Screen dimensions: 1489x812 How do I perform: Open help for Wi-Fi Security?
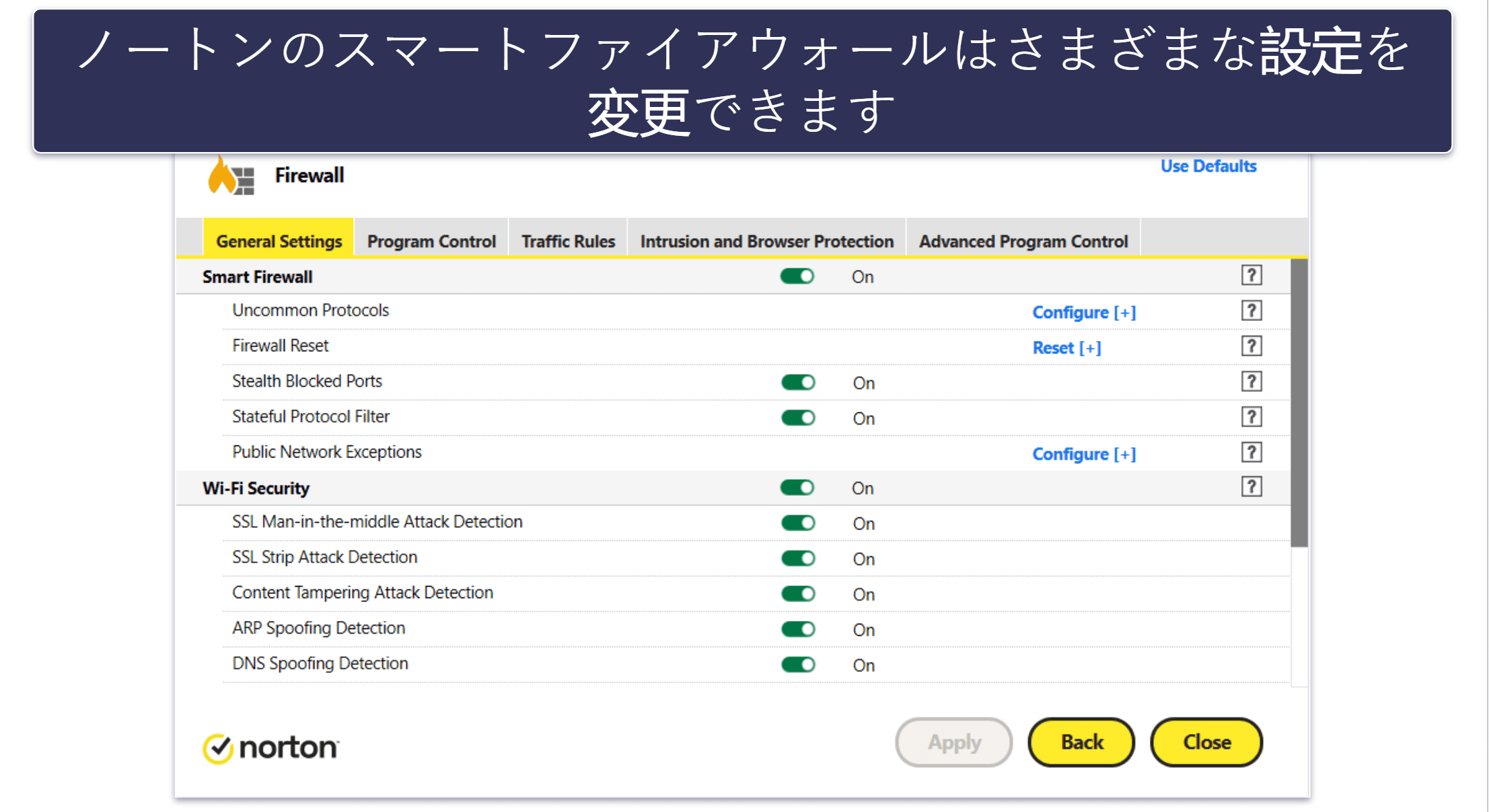[x=1251, y=486]
